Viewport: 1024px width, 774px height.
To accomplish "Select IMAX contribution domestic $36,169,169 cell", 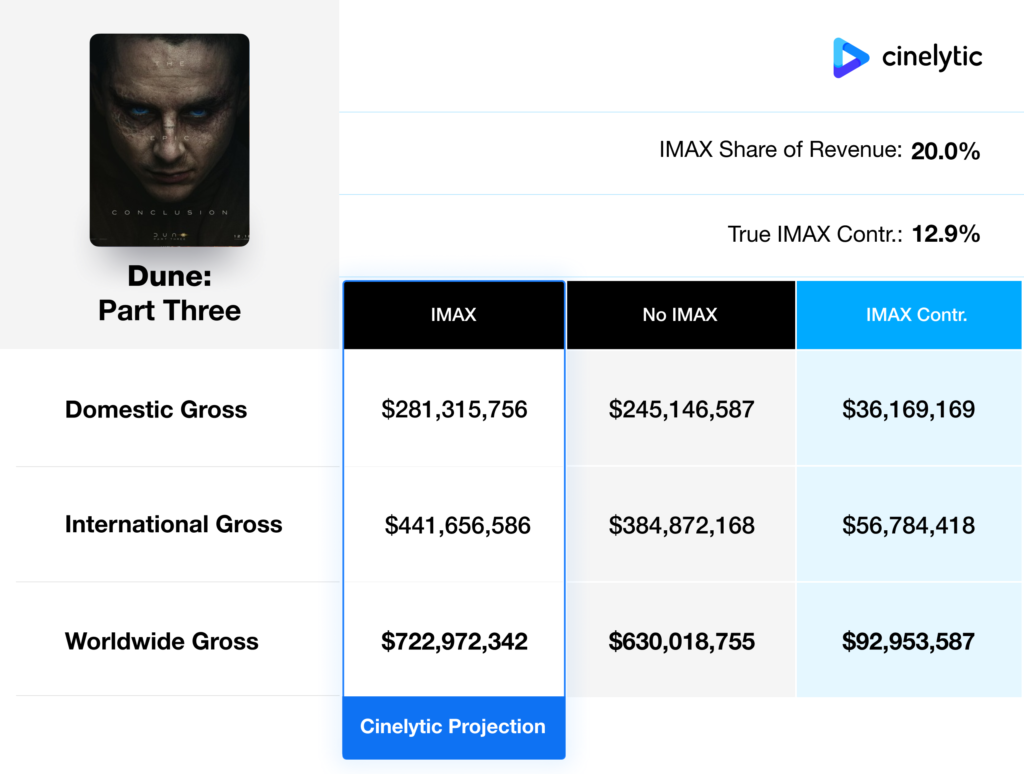I will tap(909, 409).
